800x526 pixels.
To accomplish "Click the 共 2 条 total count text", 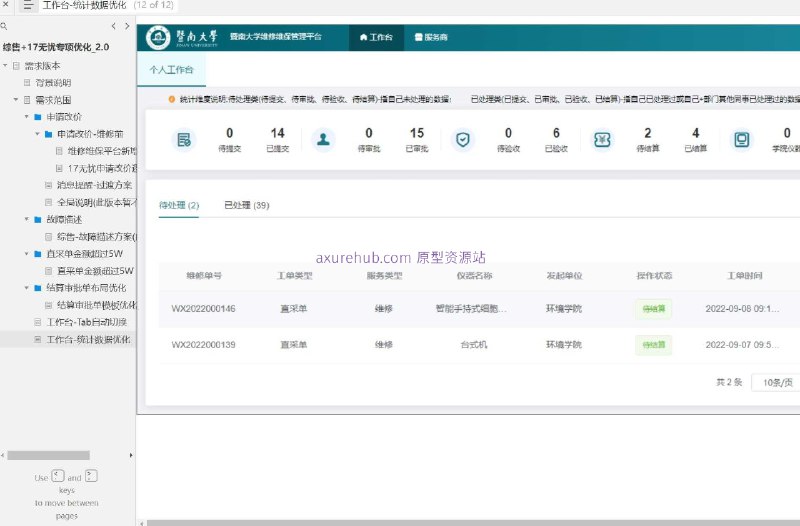I will point(729,382).
